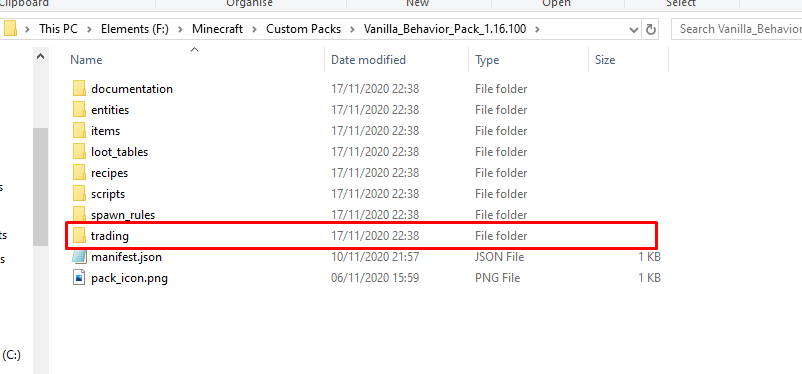The height and width of the screenshot is (374, 802).
Task: Select the entities folder icon
Action: tap(79, 110)
